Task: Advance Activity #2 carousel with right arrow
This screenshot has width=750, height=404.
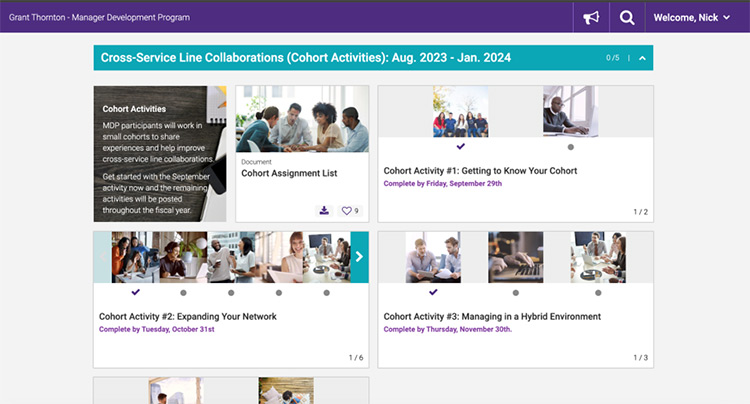Action: 359,258
